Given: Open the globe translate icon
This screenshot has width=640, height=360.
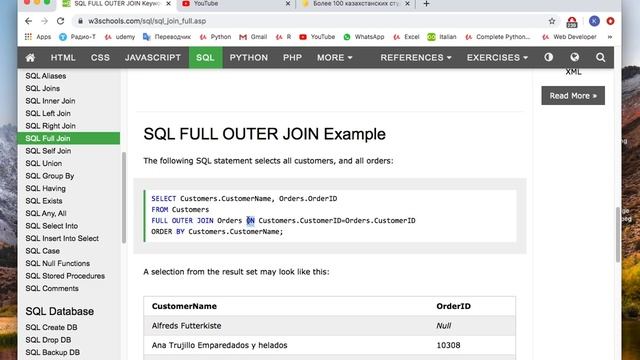Looking at the screenshot, I should tap(575, 57).
